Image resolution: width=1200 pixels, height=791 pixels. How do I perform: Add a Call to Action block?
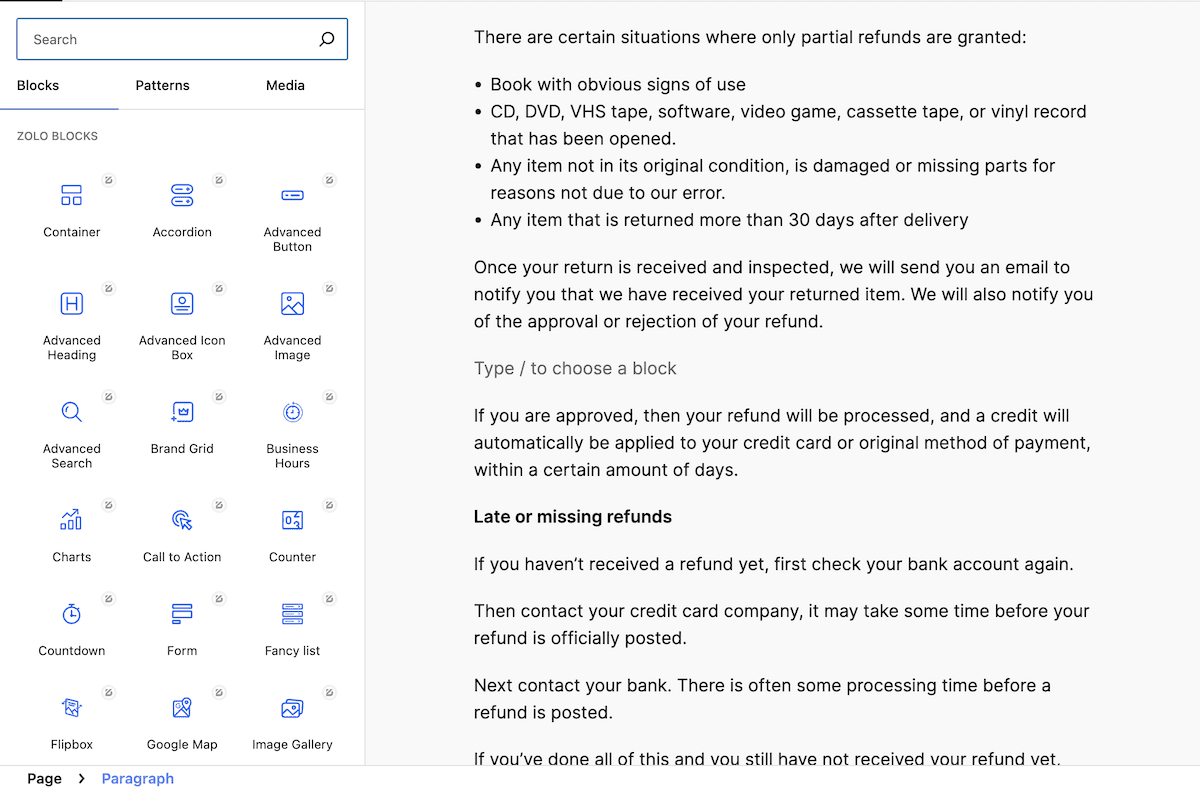(182, 533)
